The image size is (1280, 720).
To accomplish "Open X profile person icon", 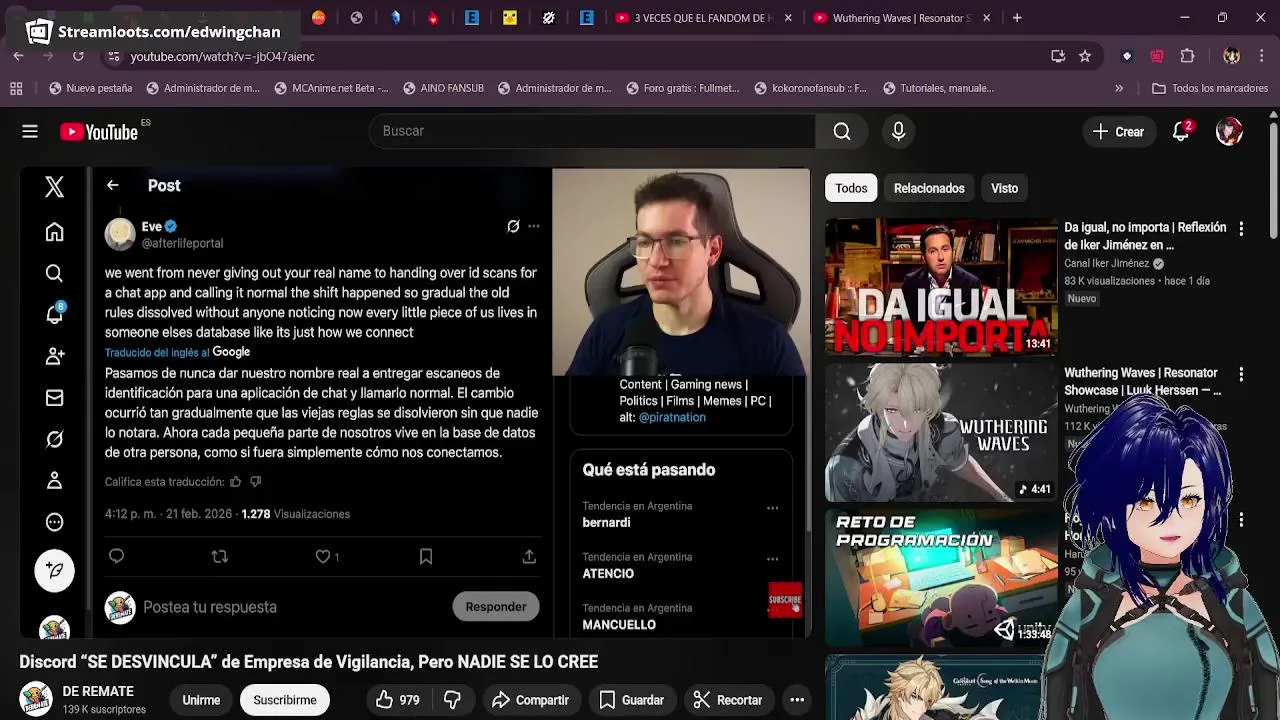I will pyautogui.click(x=54, y=481).
